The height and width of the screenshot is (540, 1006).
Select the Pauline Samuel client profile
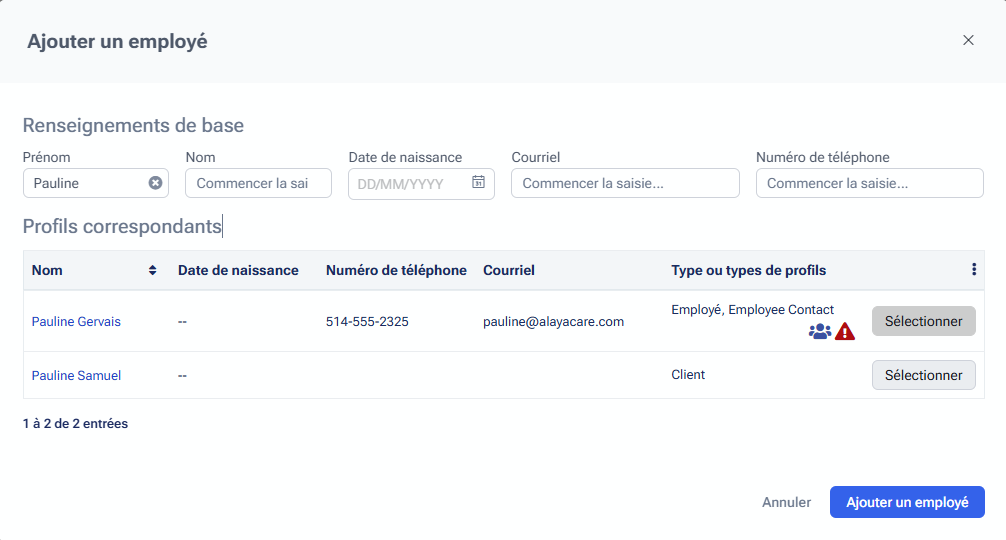(x=923, y=375)
